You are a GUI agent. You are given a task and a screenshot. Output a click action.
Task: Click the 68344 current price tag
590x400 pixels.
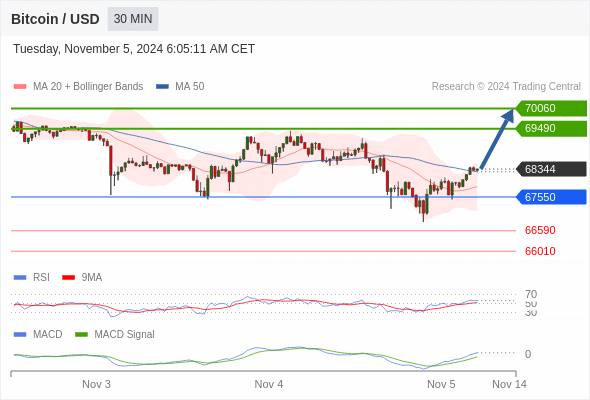[x=551, y=169]
